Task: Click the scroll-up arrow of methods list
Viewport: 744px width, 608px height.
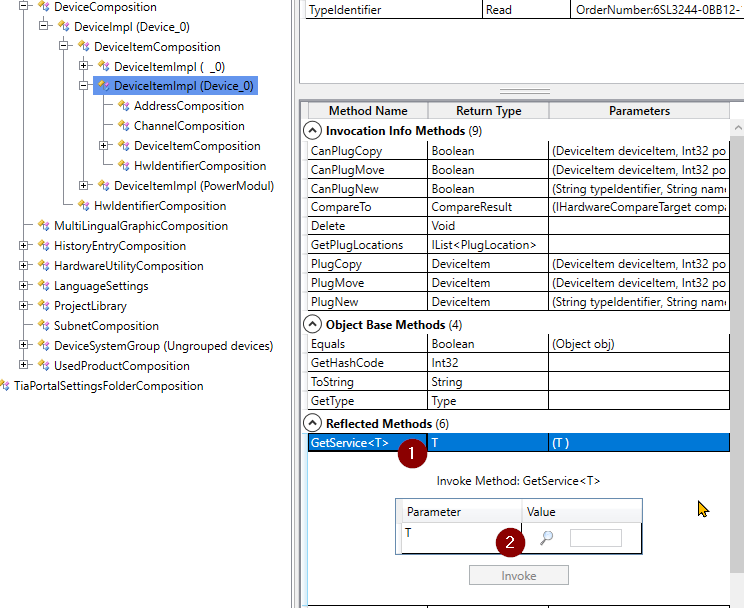Action: point(737,127)
